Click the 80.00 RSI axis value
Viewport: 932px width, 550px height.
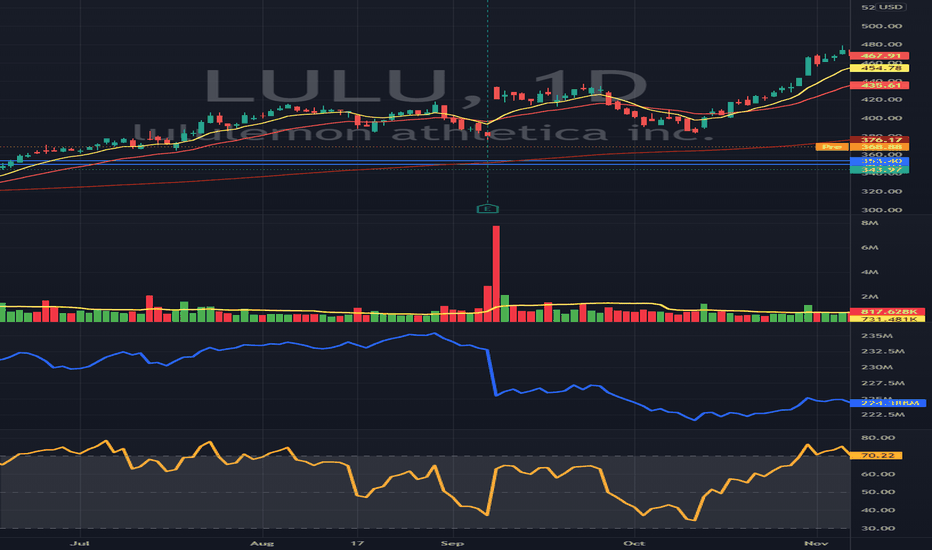click(x=878, y=438)
